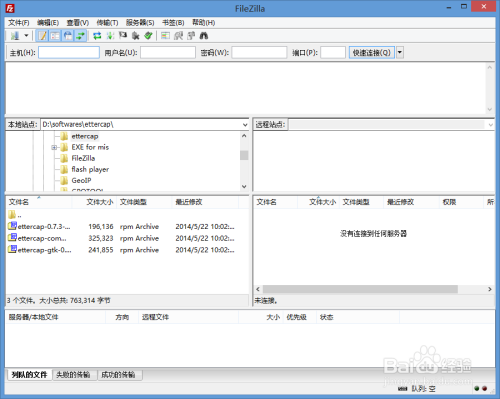
Task: Sort local files by 文件类型 column
Action: tap(144, 202)
